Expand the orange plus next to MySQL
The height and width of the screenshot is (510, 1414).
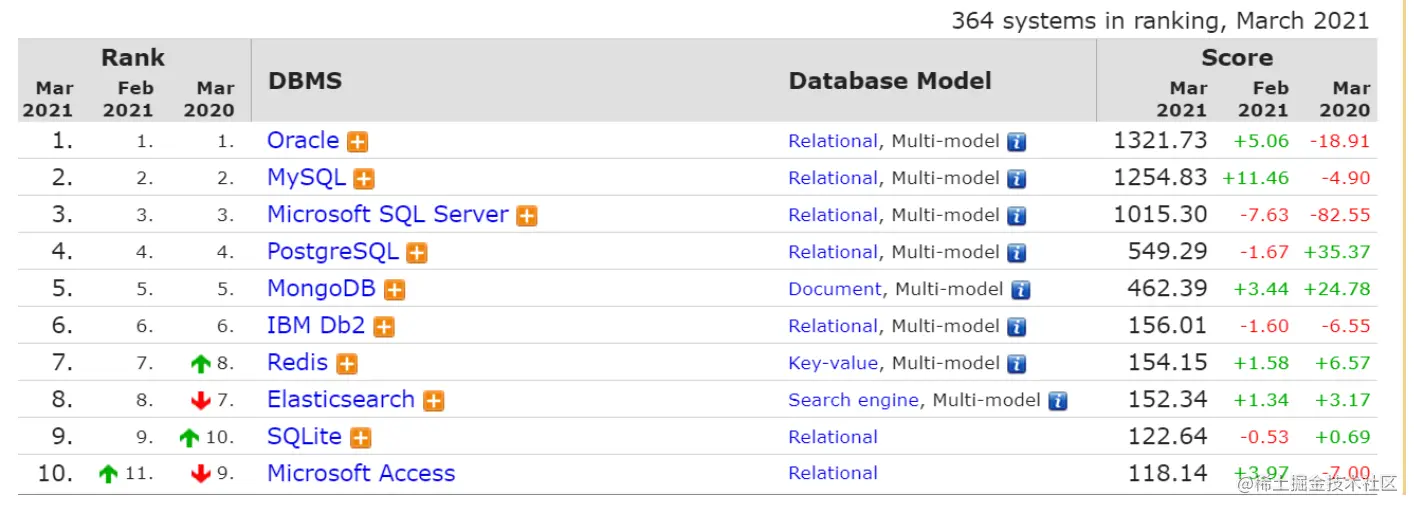364,179
